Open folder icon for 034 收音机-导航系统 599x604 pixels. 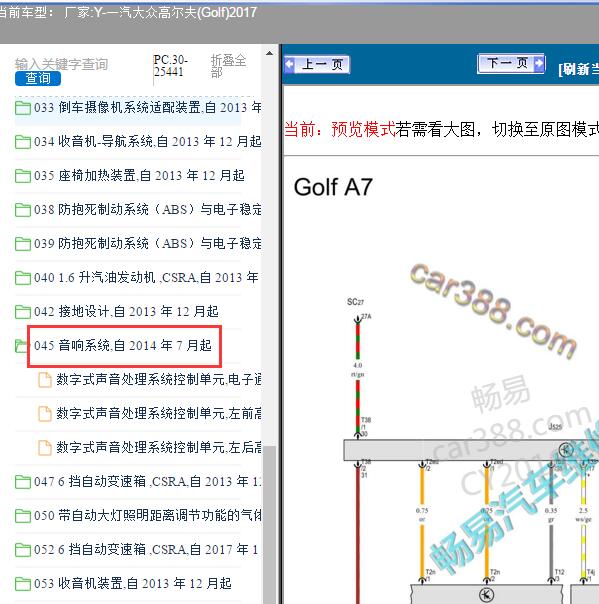pos(23,142)
